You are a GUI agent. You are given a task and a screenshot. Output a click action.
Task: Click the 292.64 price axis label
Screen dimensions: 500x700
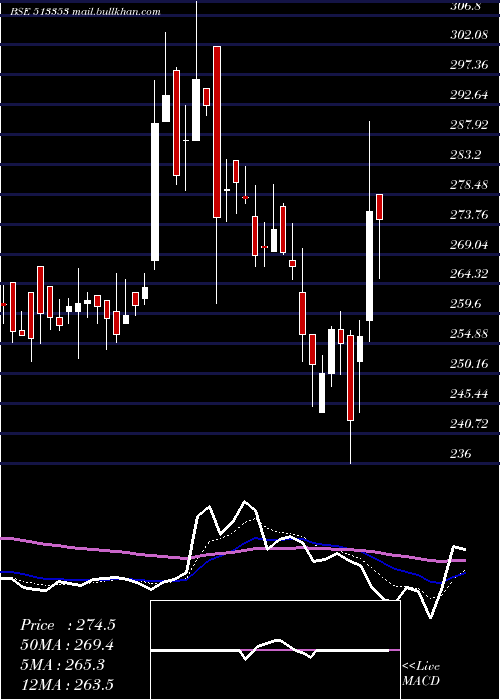469,95
